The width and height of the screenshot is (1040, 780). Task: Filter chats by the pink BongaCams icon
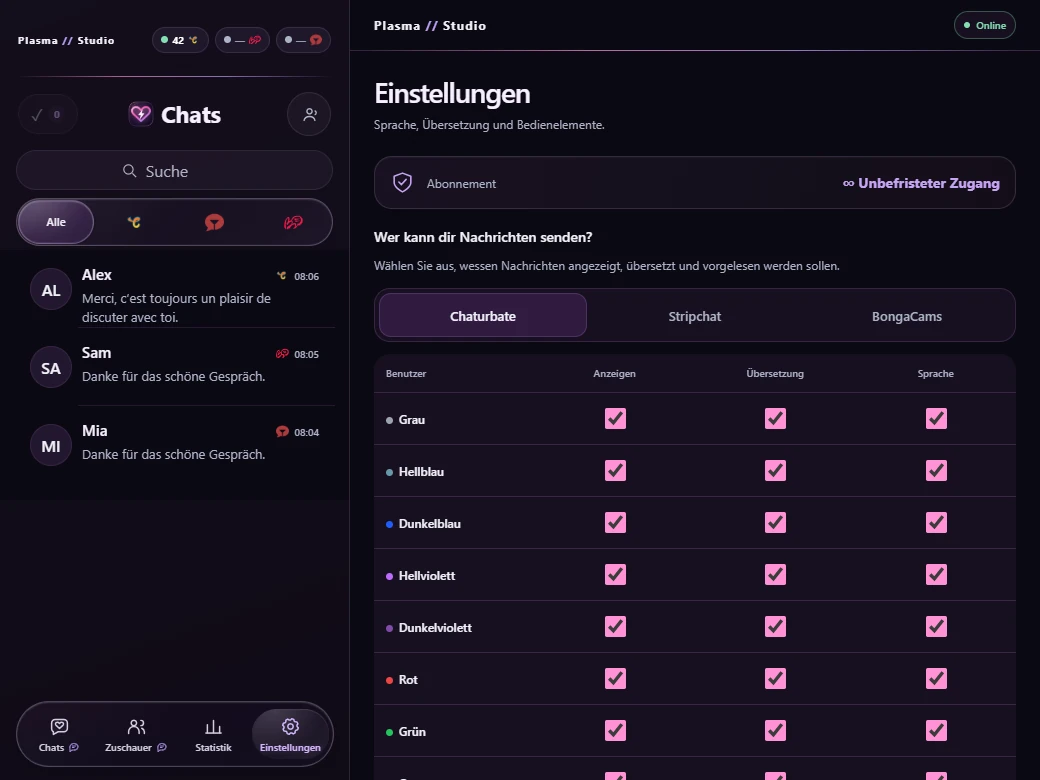pos(293,222)
